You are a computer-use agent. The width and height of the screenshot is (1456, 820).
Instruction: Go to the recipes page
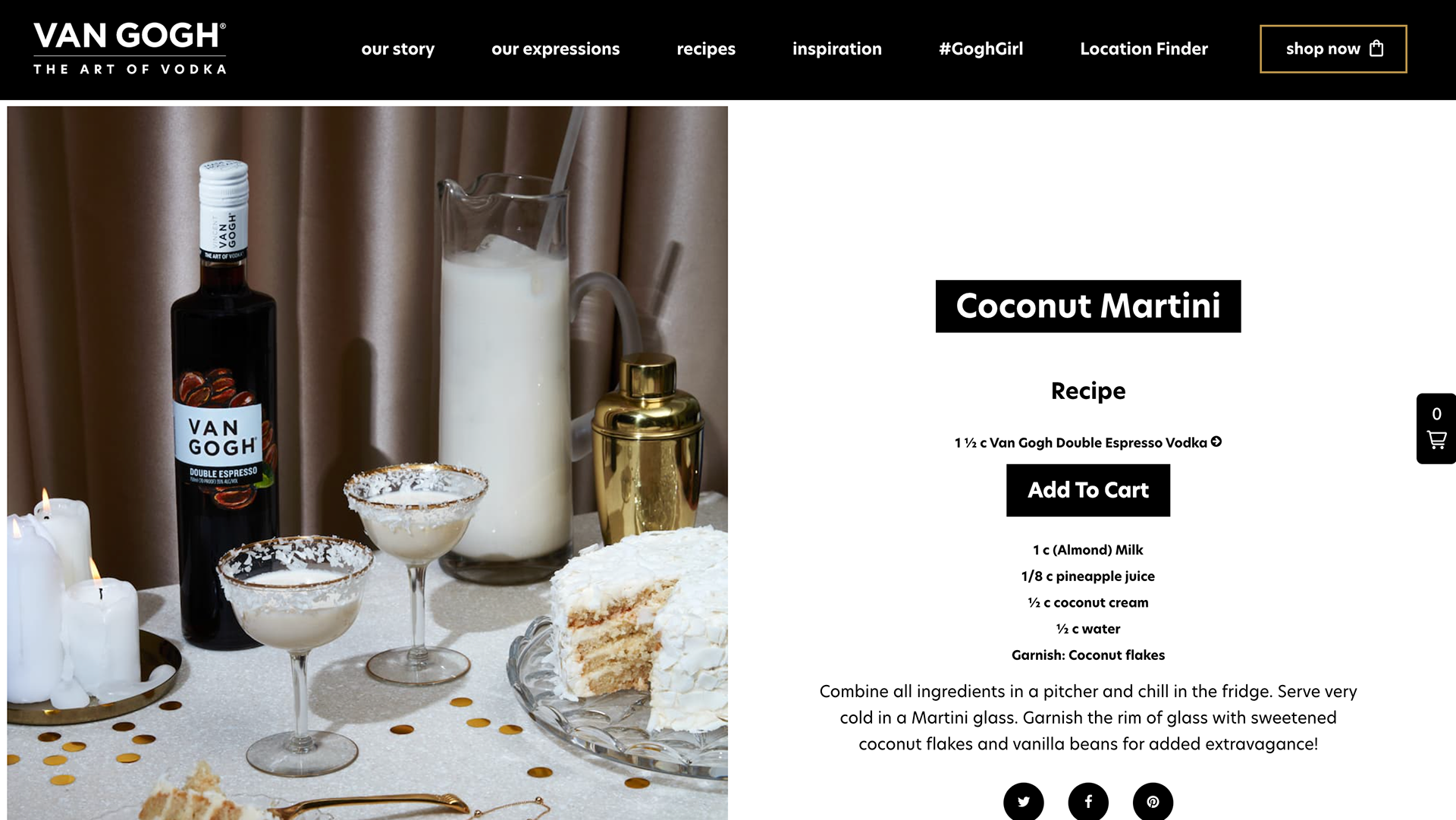[706, 49]
